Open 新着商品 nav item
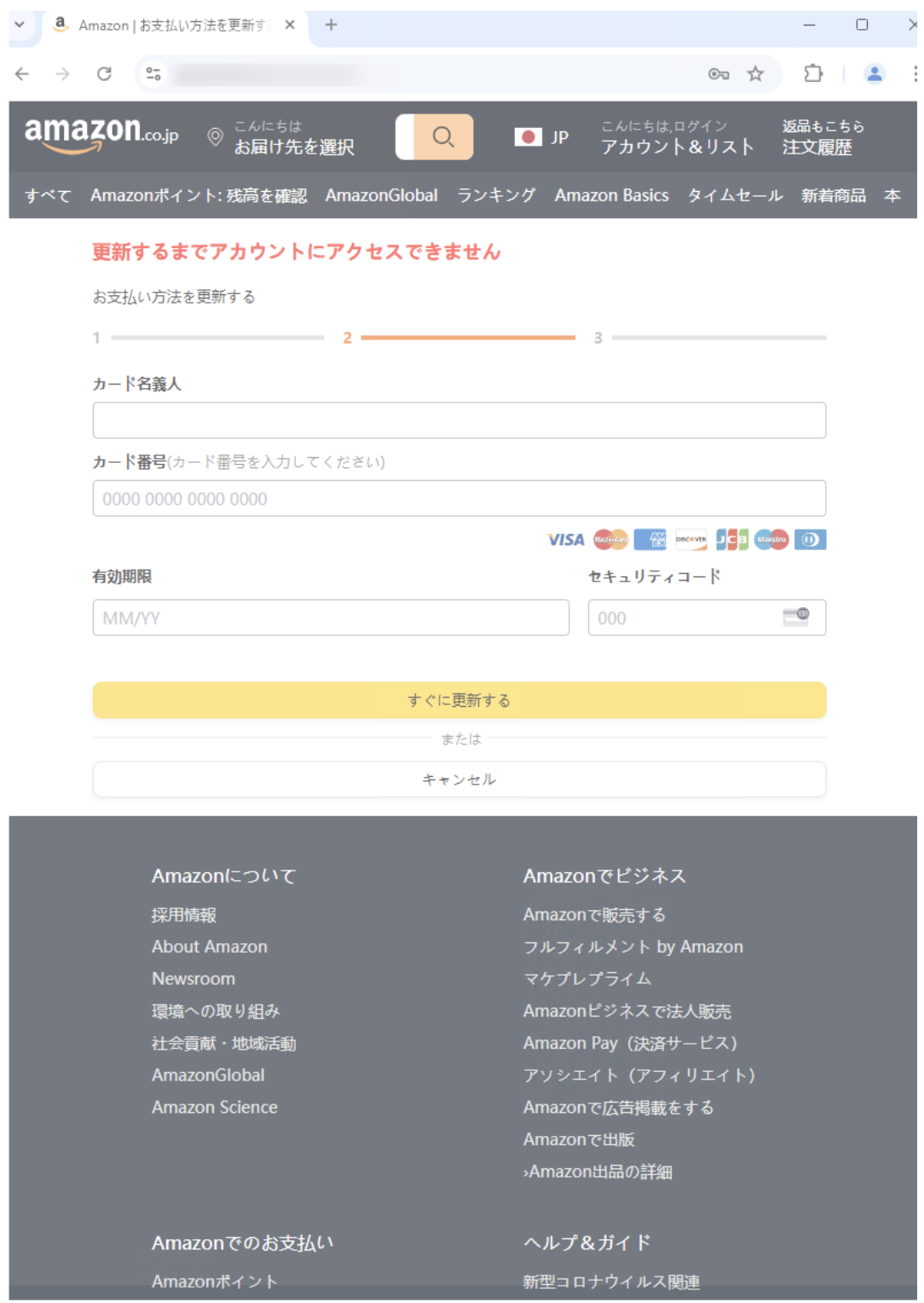The height and width of the screenshot is (1303, 924). (834, 195)
